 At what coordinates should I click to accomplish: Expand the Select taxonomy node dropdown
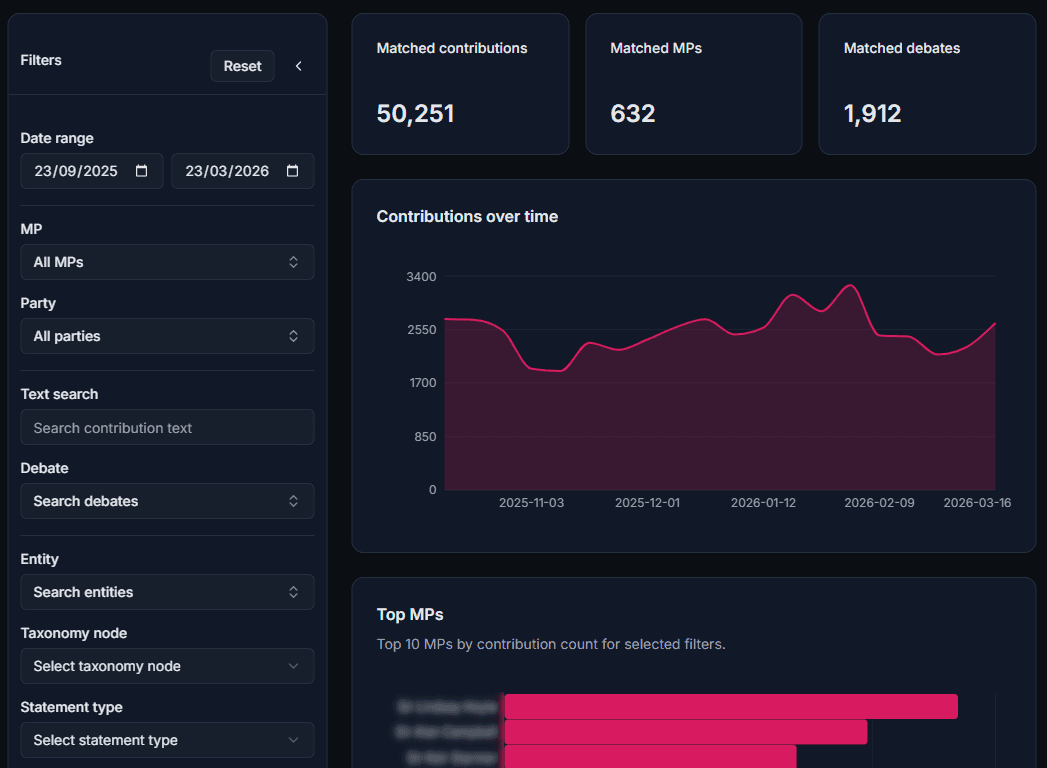point(167,666)
